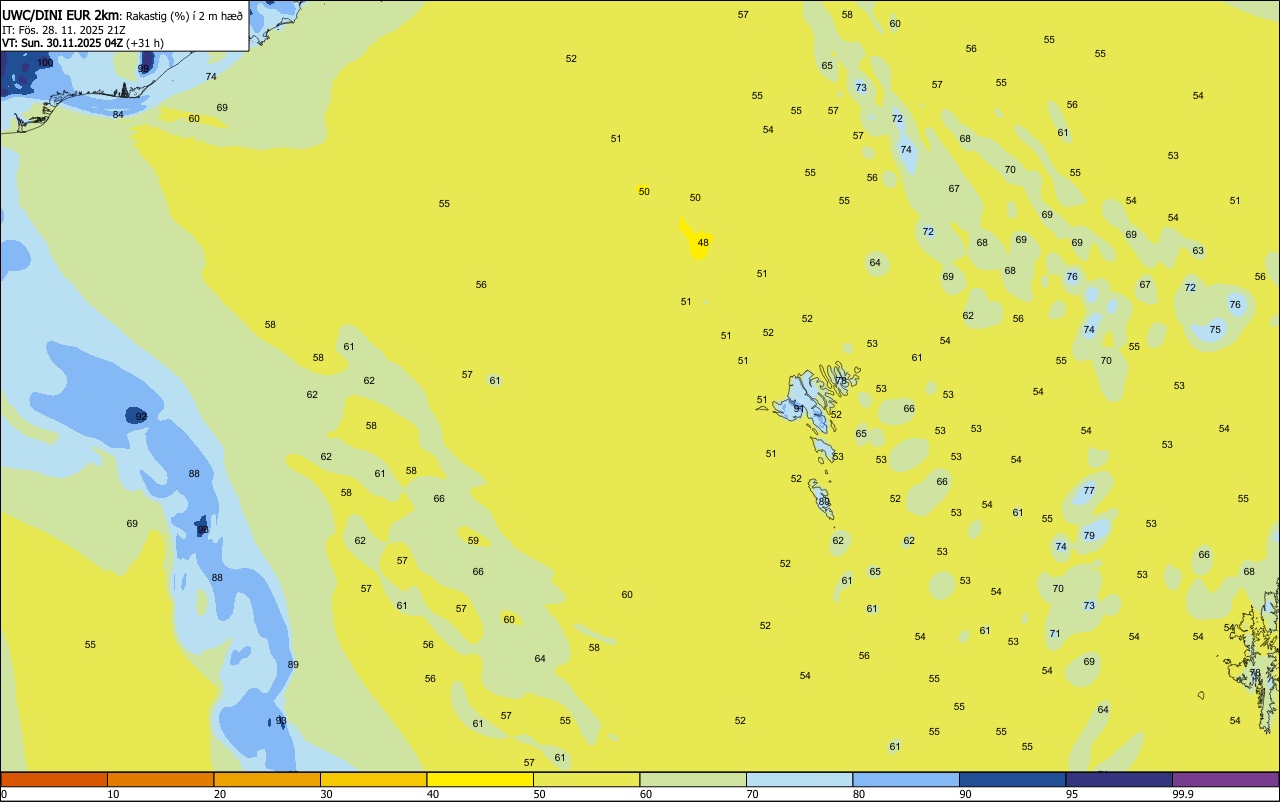Click the '89' value in the blue band
1280x802 pixels.
click(293, 665)
